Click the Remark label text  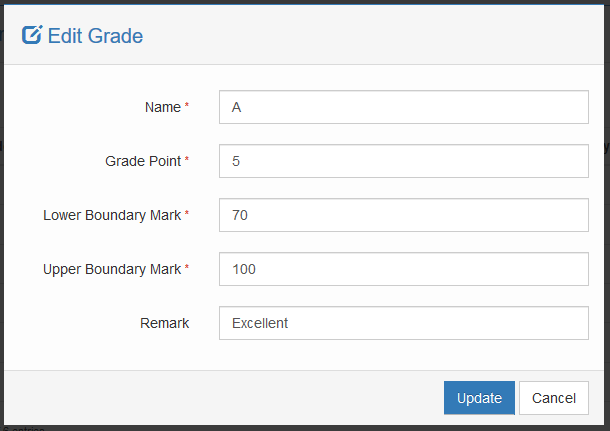(165, 323)
